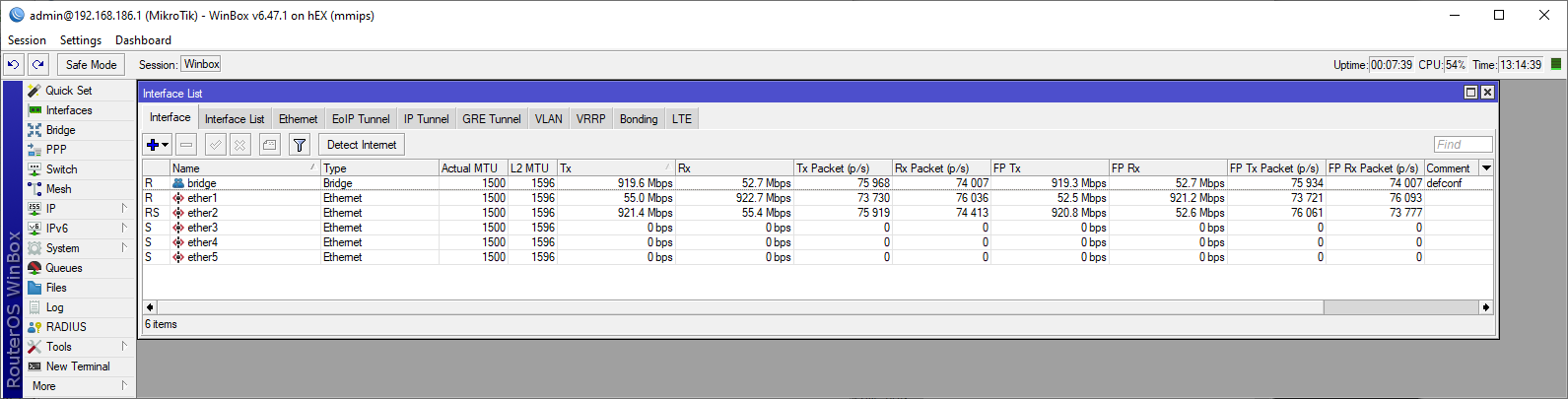Open the IP sidebar entry

click(x=79, y=208)
